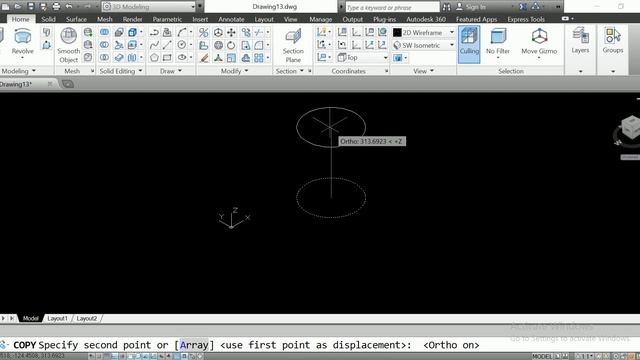Click the Plot printer icon in quick access

tap(56, 7)
